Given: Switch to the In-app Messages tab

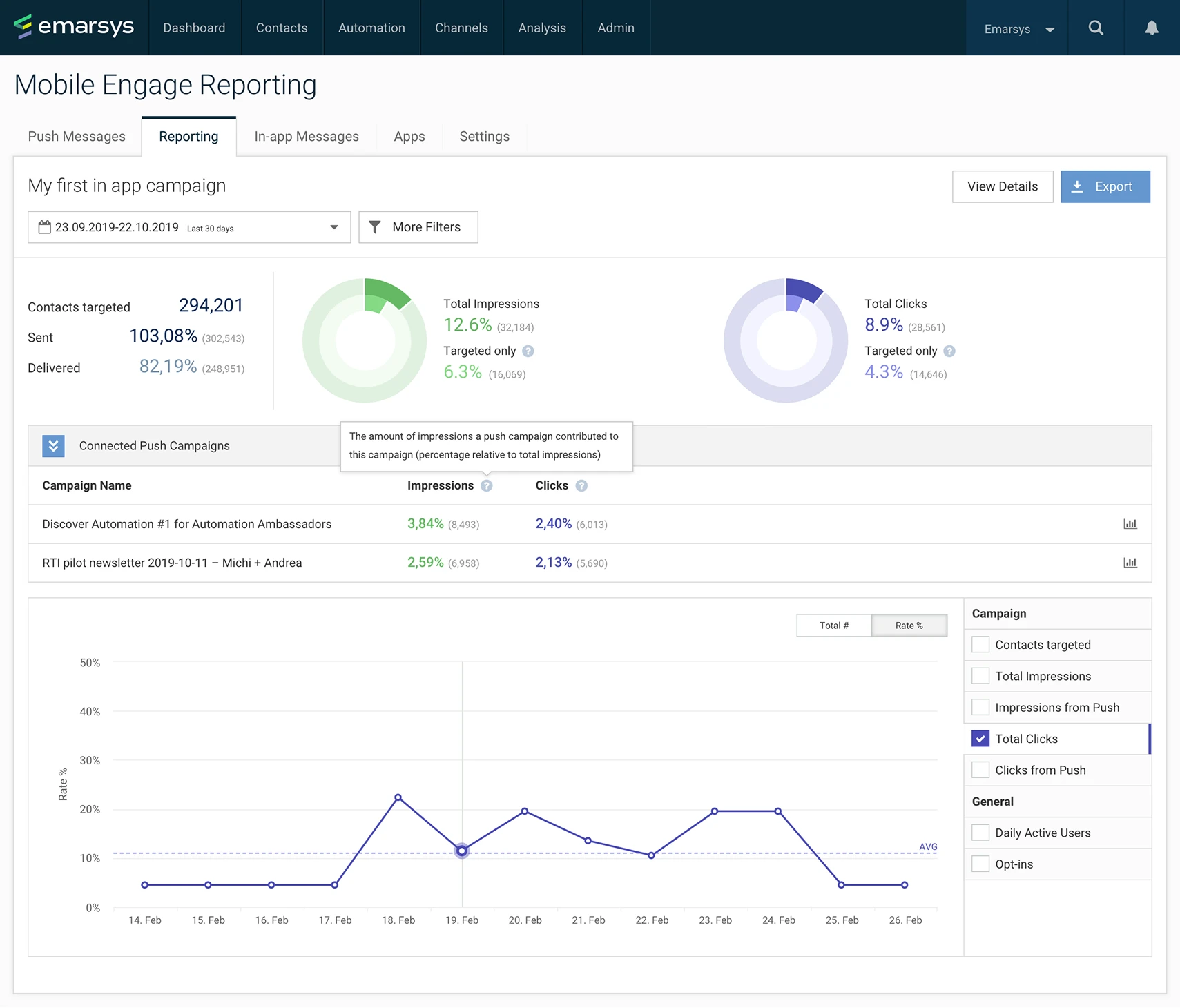Looking at the screenshot, I should coord(307,137).
